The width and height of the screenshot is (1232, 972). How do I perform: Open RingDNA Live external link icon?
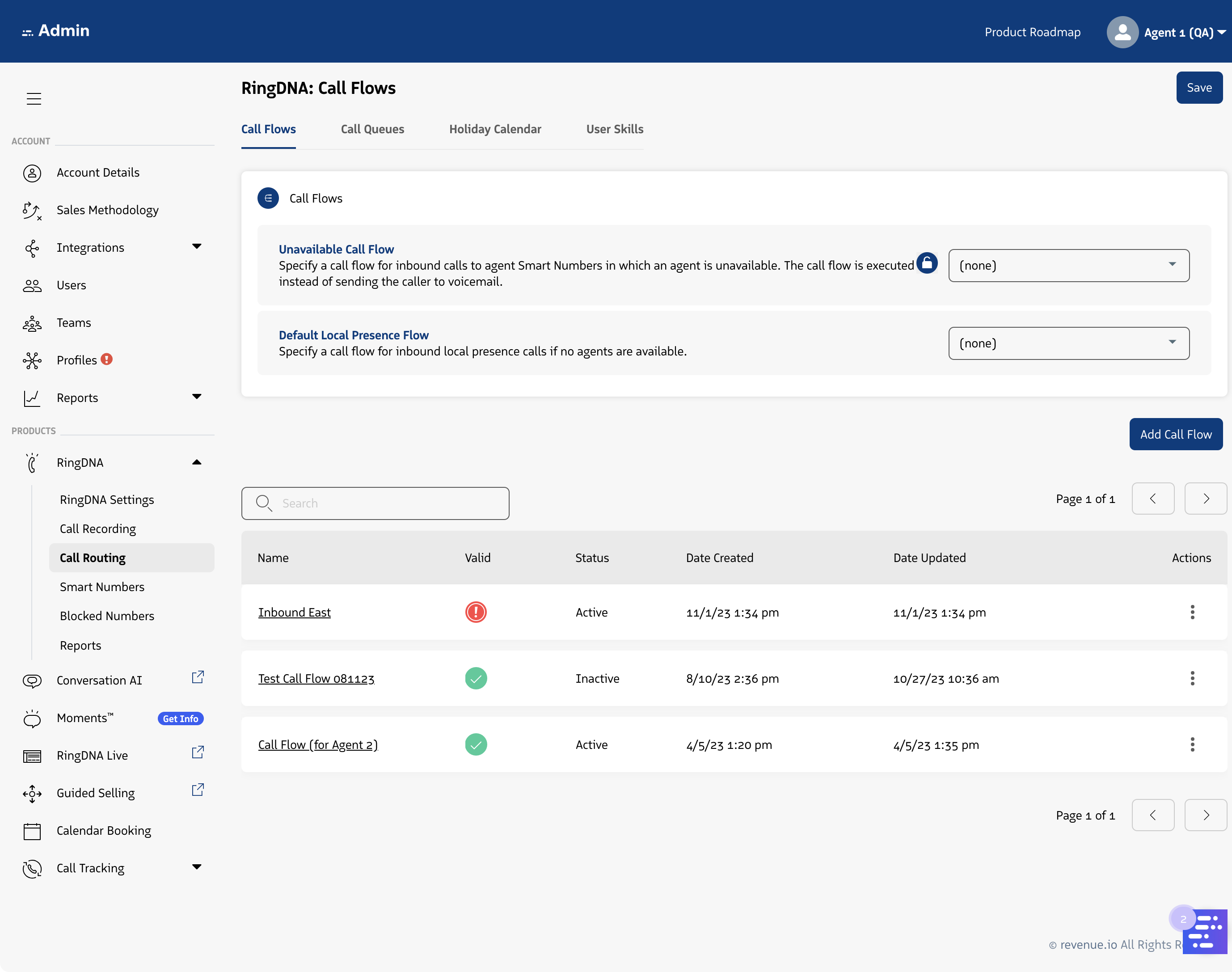[x=198, y=752]
